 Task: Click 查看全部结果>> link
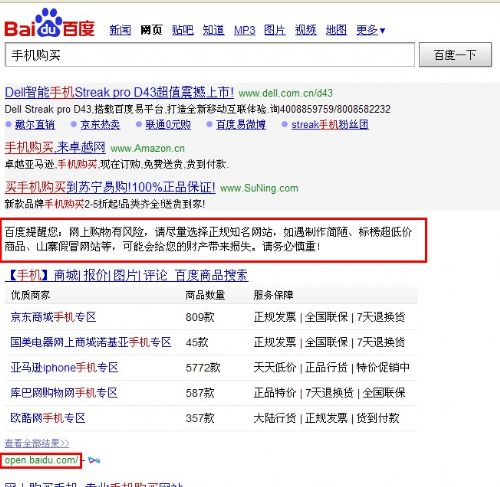37,443
